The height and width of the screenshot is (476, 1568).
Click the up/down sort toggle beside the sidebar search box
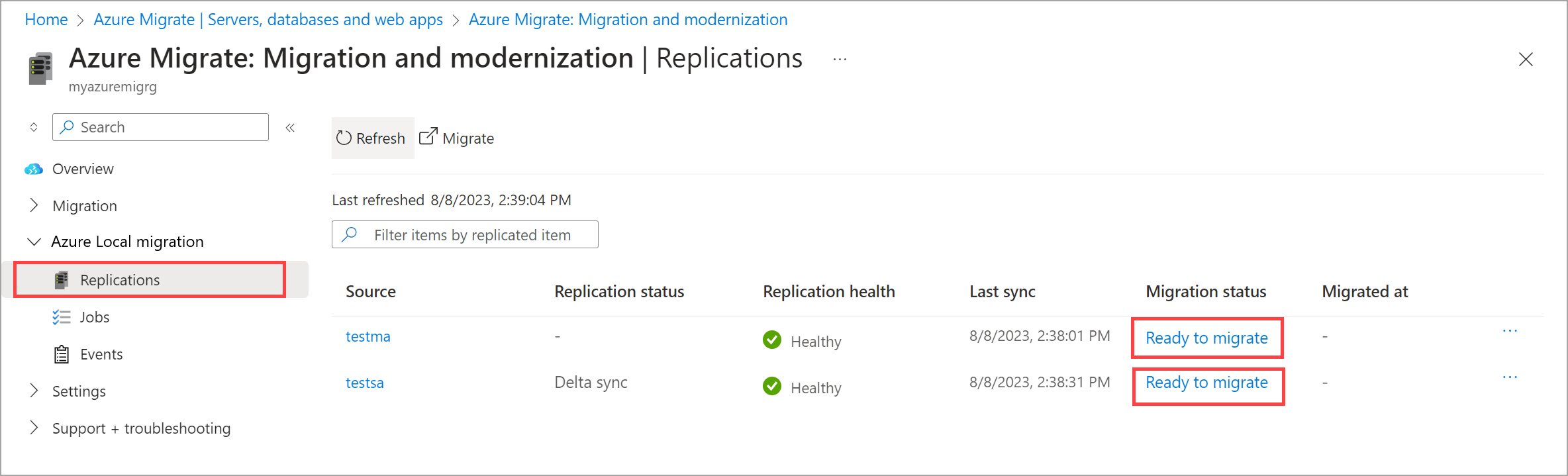(x=34, y=127)
